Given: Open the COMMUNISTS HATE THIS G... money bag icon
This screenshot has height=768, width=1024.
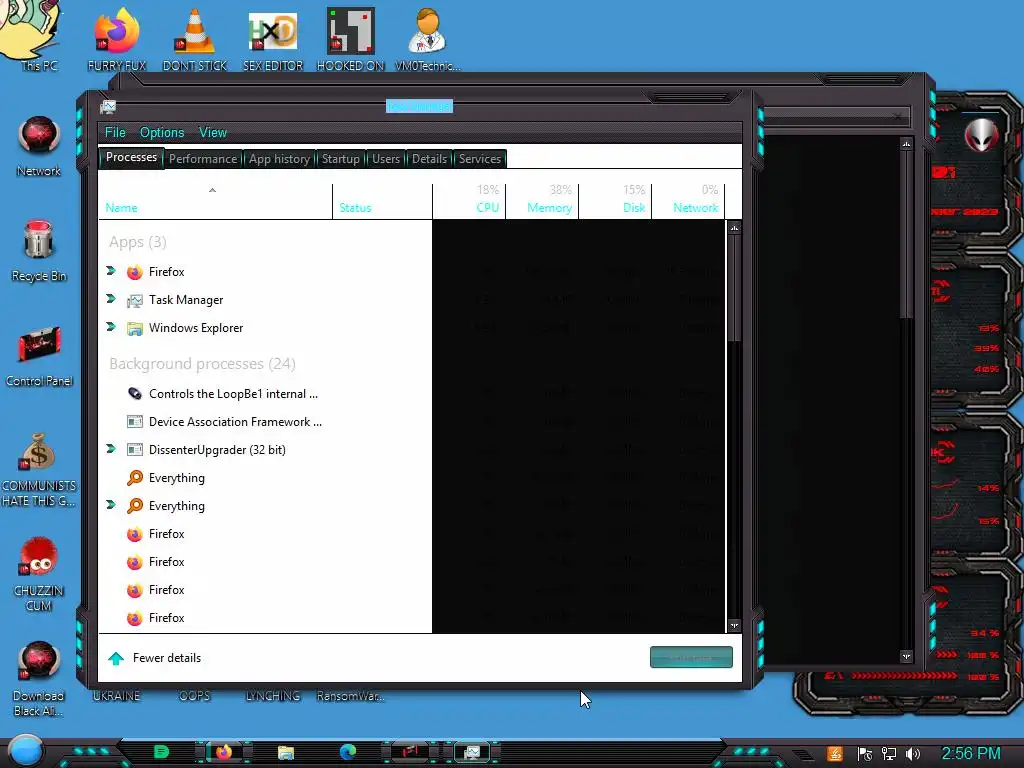Looking at the screenshot, I should [x=39, y=470].
